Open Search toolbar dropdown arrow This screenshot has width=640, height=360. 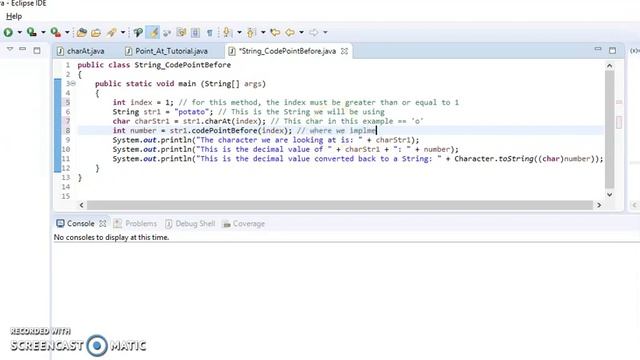[122, 32]
